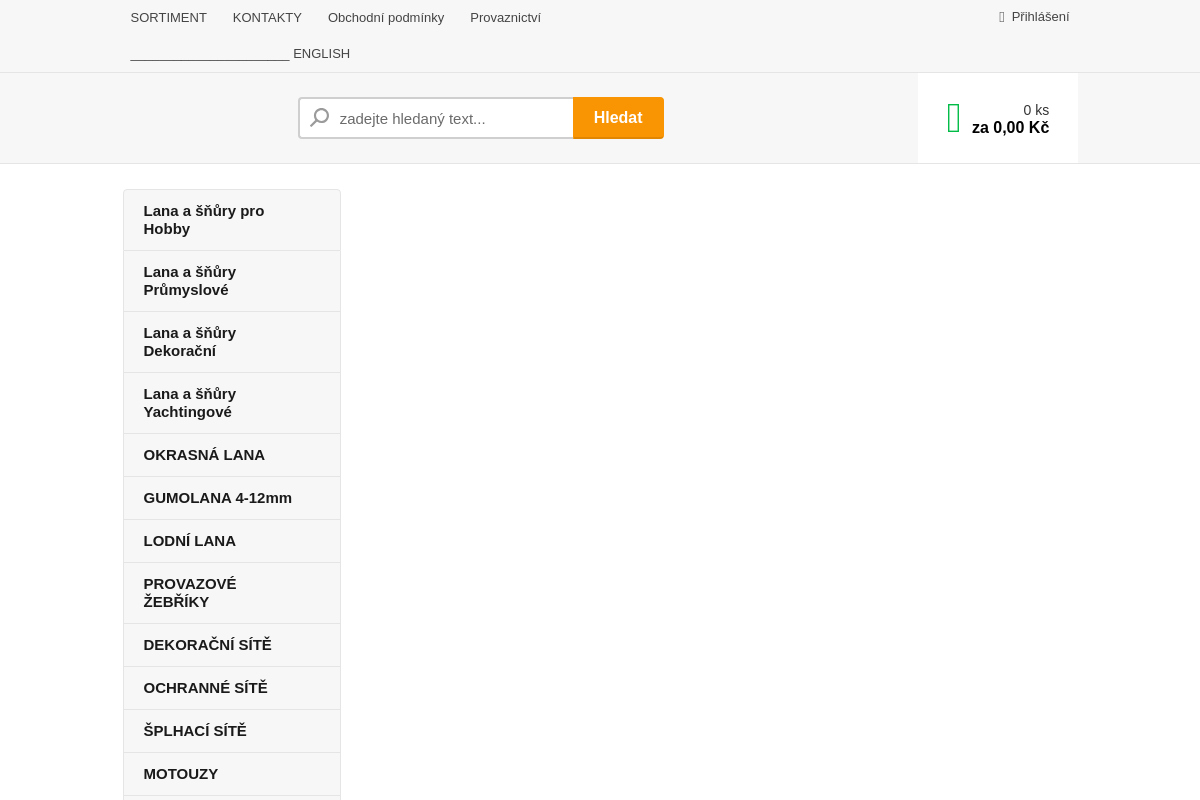
Task: Choose Lana a šňůry Dekorační category
Action: pos(190,342)
